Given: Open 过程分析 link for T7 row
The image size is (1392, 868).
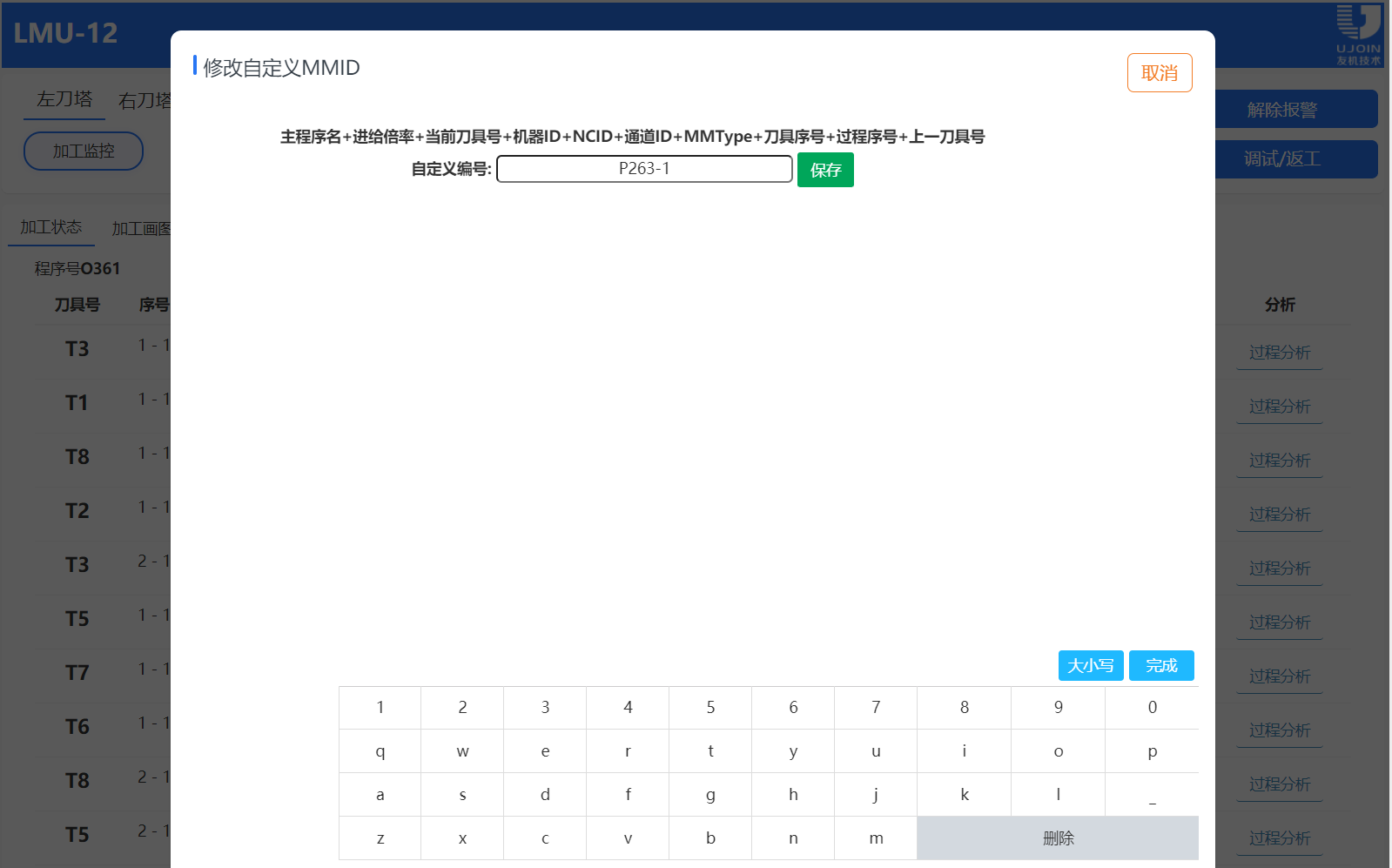Looking at the screenshot, I should [1280, 676].
